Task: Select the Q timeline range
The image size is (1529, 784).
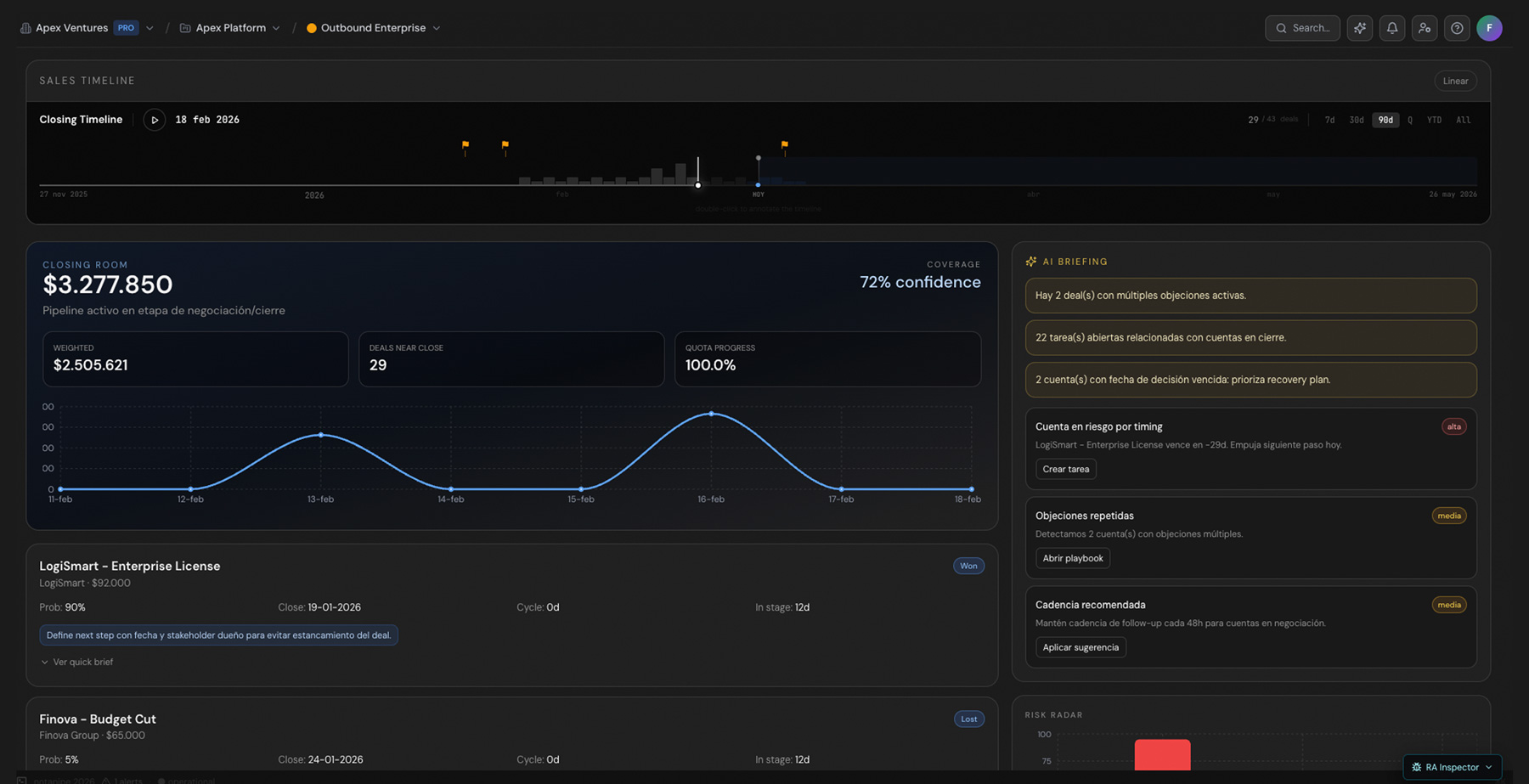Action: tap(1410, 120)
